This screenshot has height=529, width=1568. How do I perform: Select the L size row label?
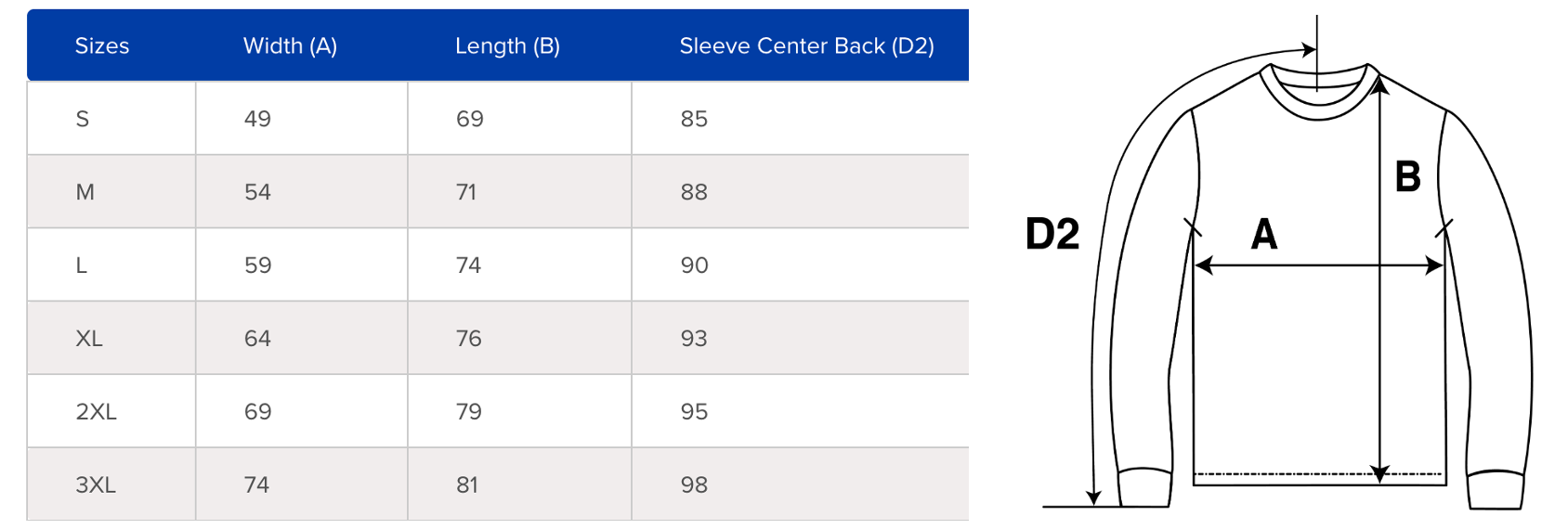click(x=82, y=265)
